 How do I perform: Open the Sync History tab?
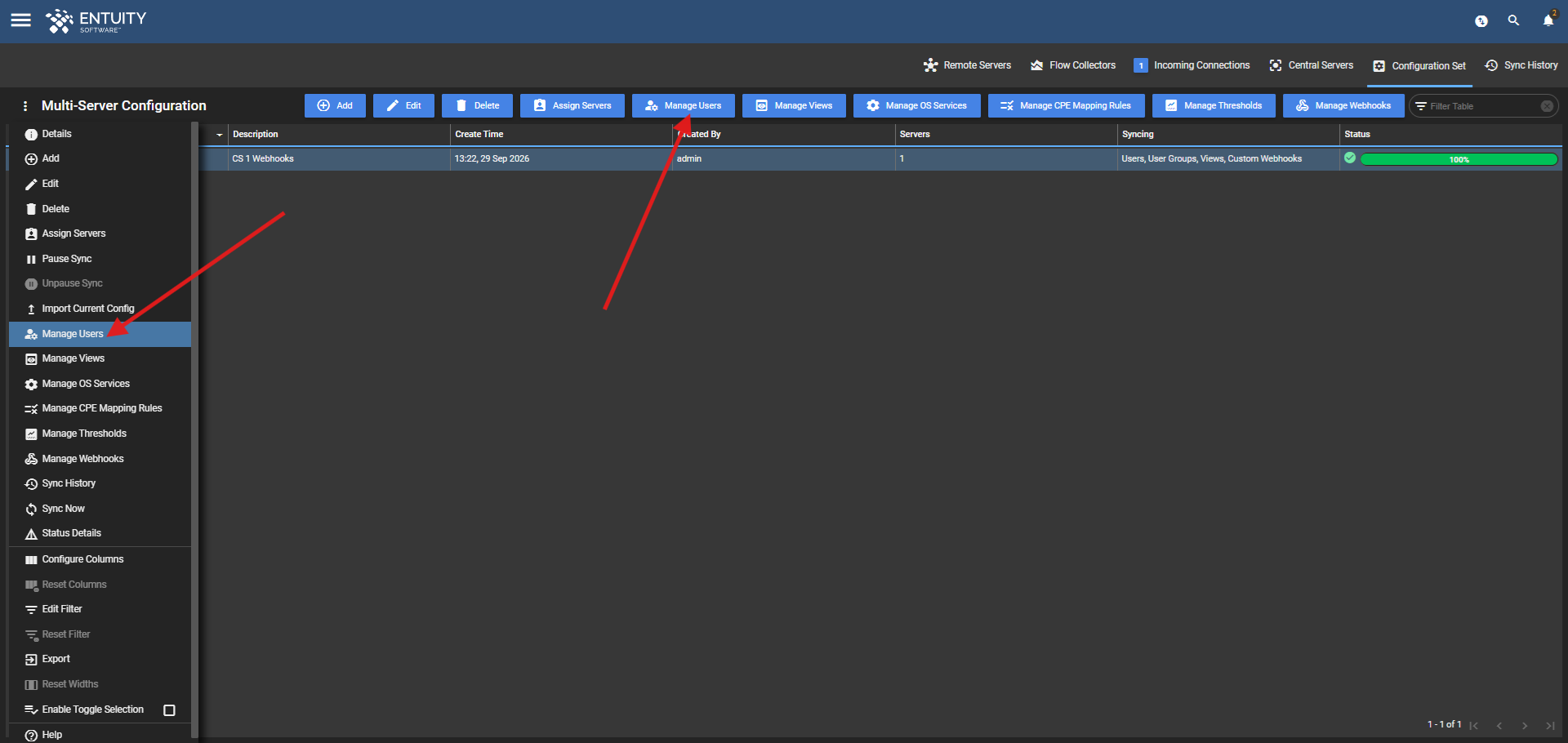click(x=1521, y=65)
